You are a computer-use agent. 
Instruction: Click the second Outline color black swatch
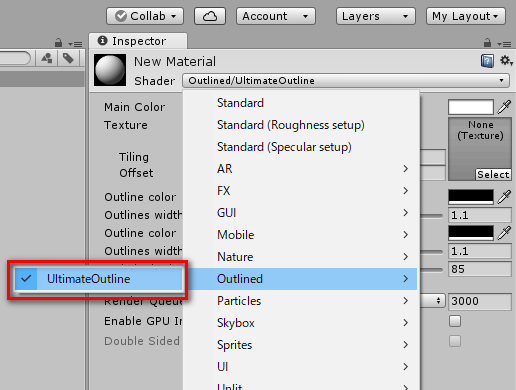point(471,233)
